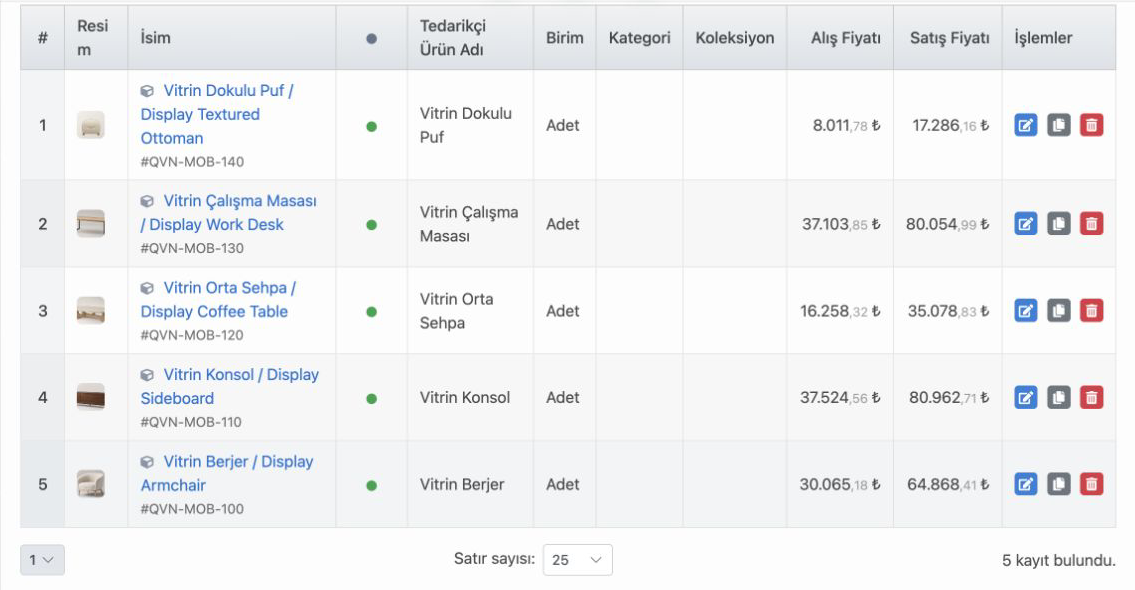The height and width of the screenshot is (590, 1135).
Task: Click green status dot for QVN-MOB-120
Action: 371,312
